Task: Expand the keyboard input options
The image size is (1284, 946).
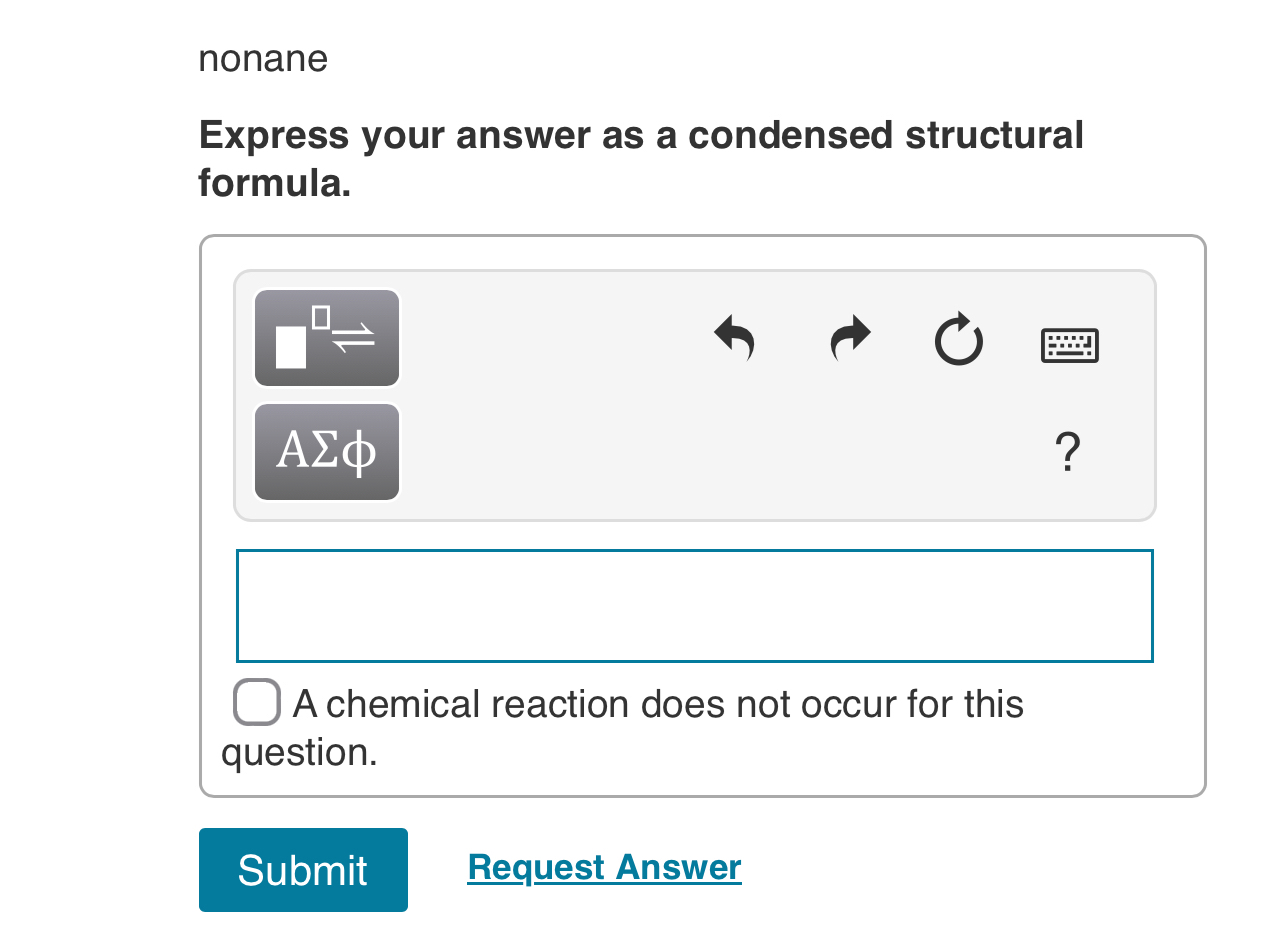Action: pos(1069,344)
